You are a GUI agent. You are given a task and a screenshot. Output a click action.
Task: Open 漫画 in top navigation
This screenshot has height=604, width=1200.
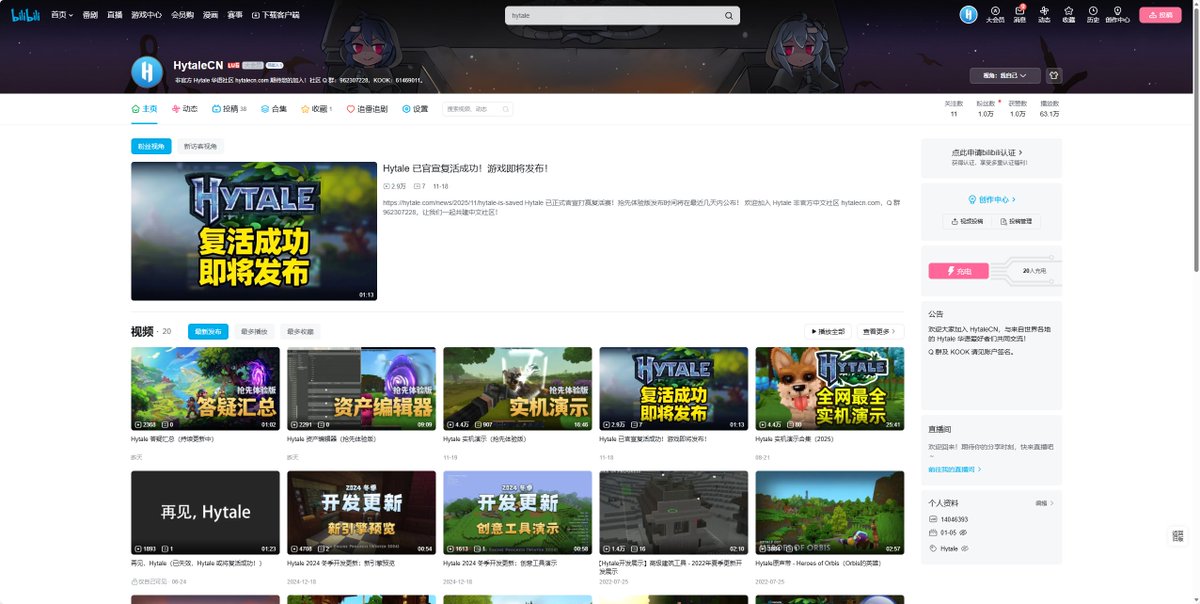point(211,15)
